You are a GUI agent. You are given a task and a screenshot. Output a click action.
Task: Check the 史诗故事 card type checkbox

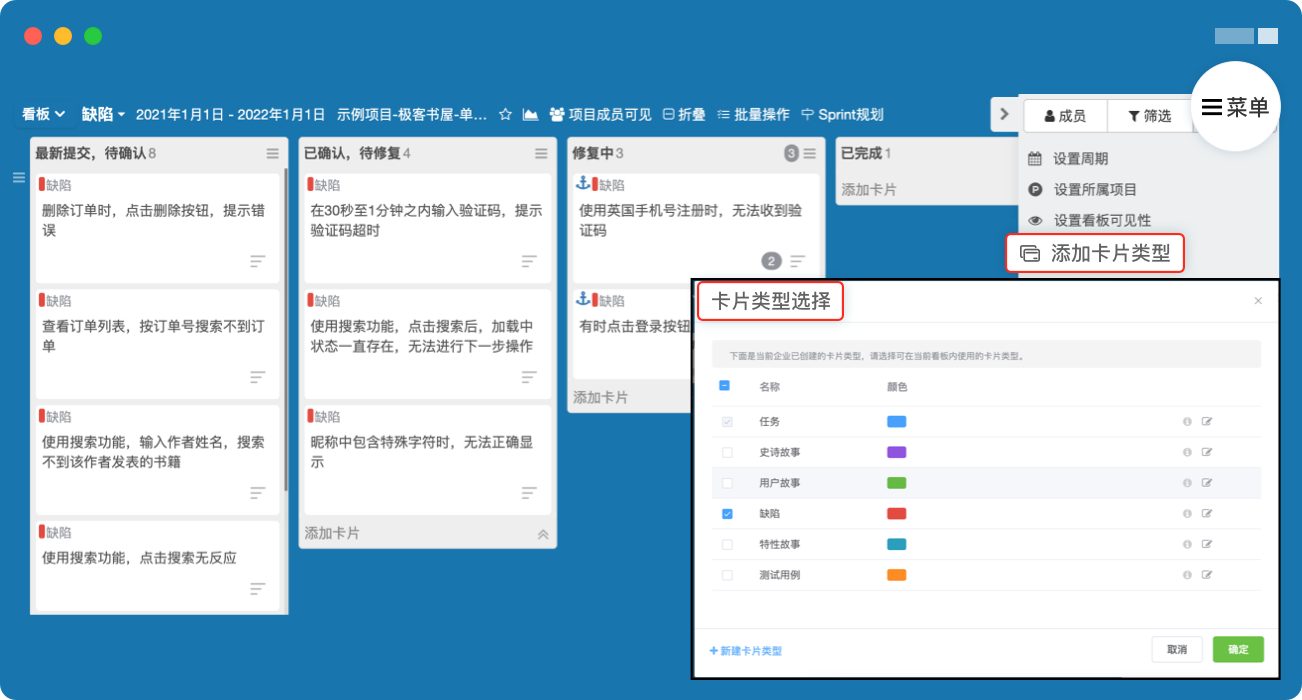(727, 453)
